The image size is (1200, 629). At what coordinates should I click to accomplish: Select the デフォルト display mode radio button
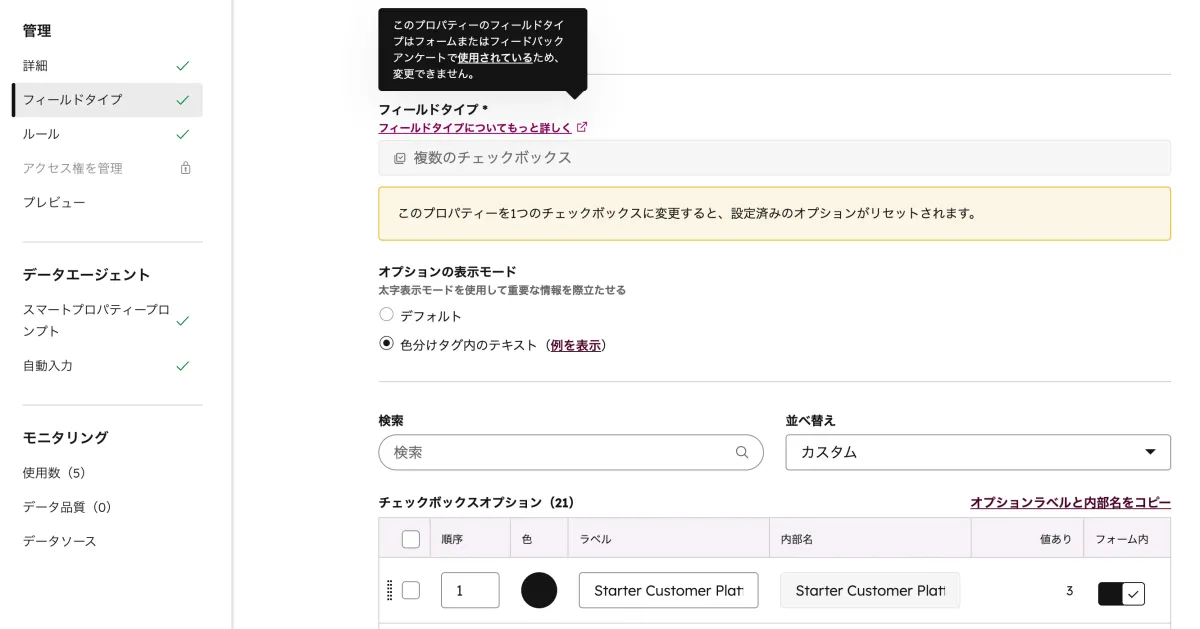pos(386,314)
